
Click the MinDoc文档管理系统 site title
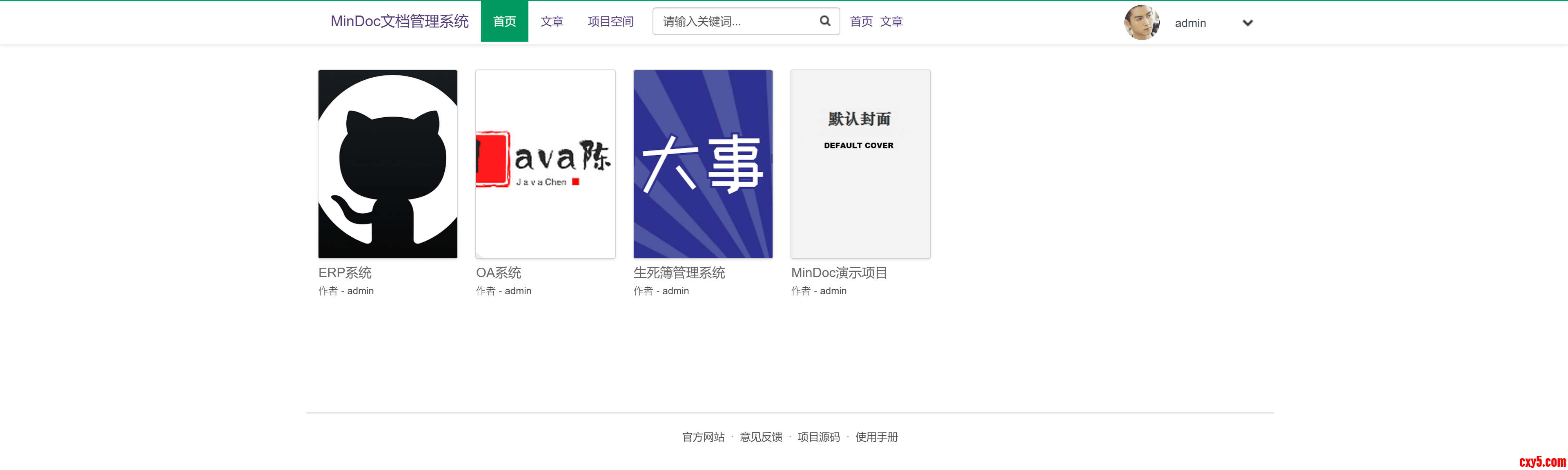coord(399,21)
